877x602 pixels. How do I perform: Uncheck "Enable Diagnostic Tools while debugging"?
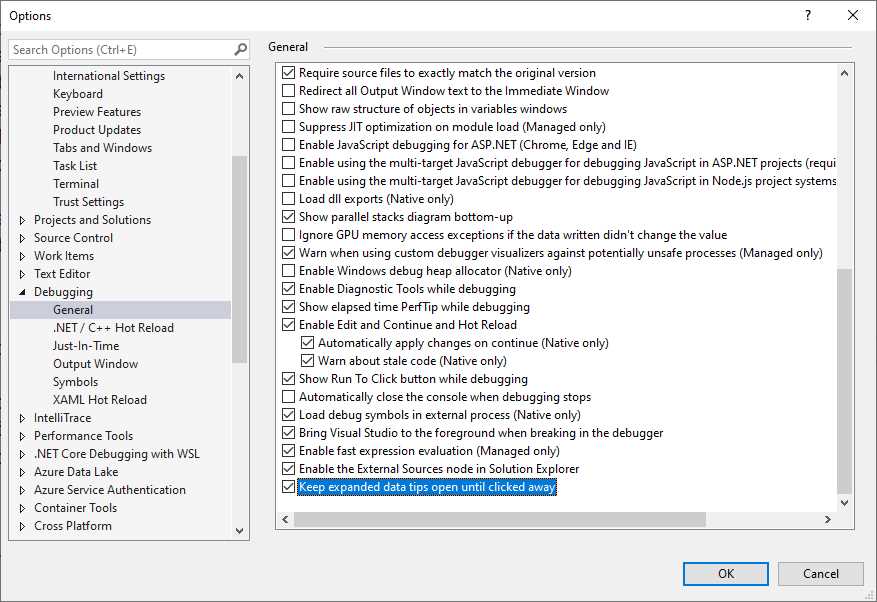point(288,288)
